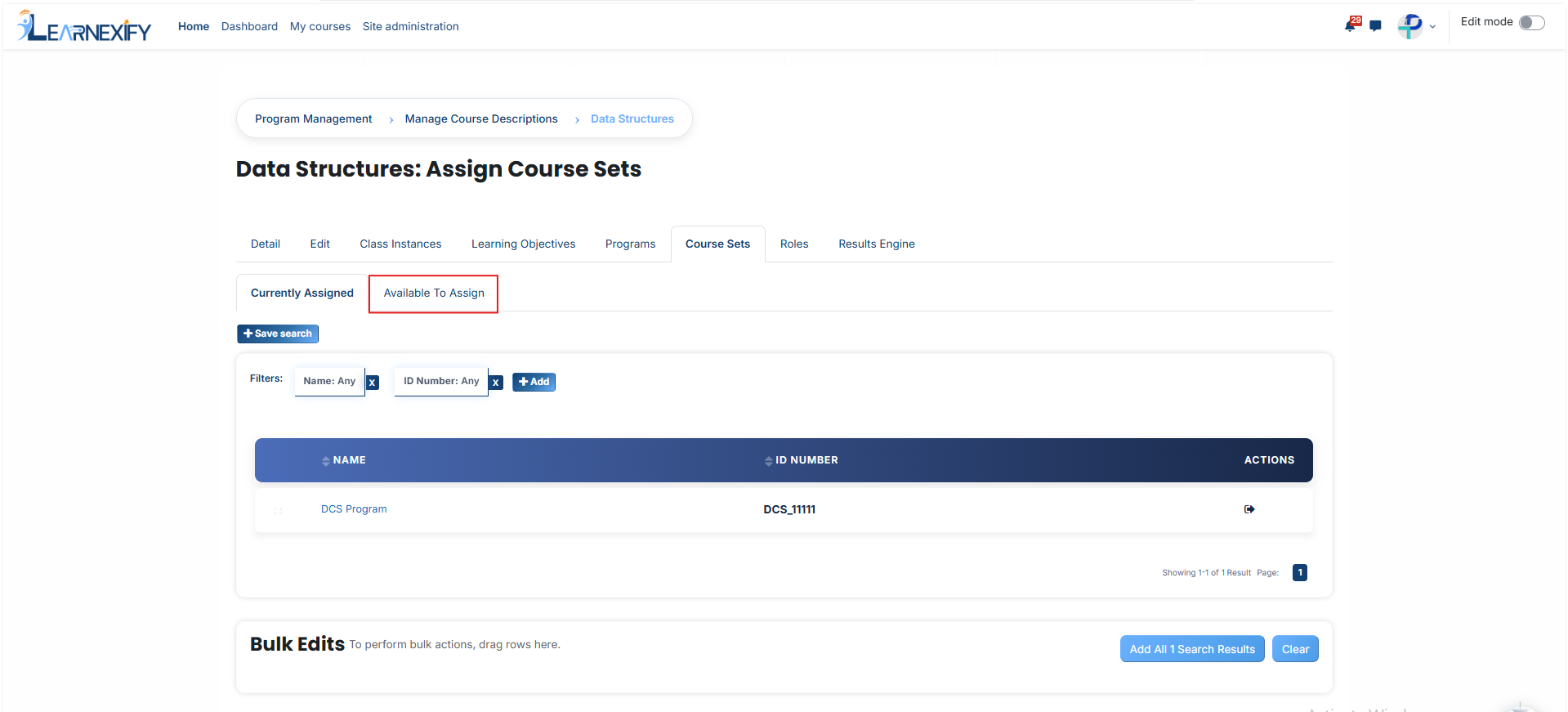
Task: Open Dashboard from the top navigation
Action: tap(249, 26)
